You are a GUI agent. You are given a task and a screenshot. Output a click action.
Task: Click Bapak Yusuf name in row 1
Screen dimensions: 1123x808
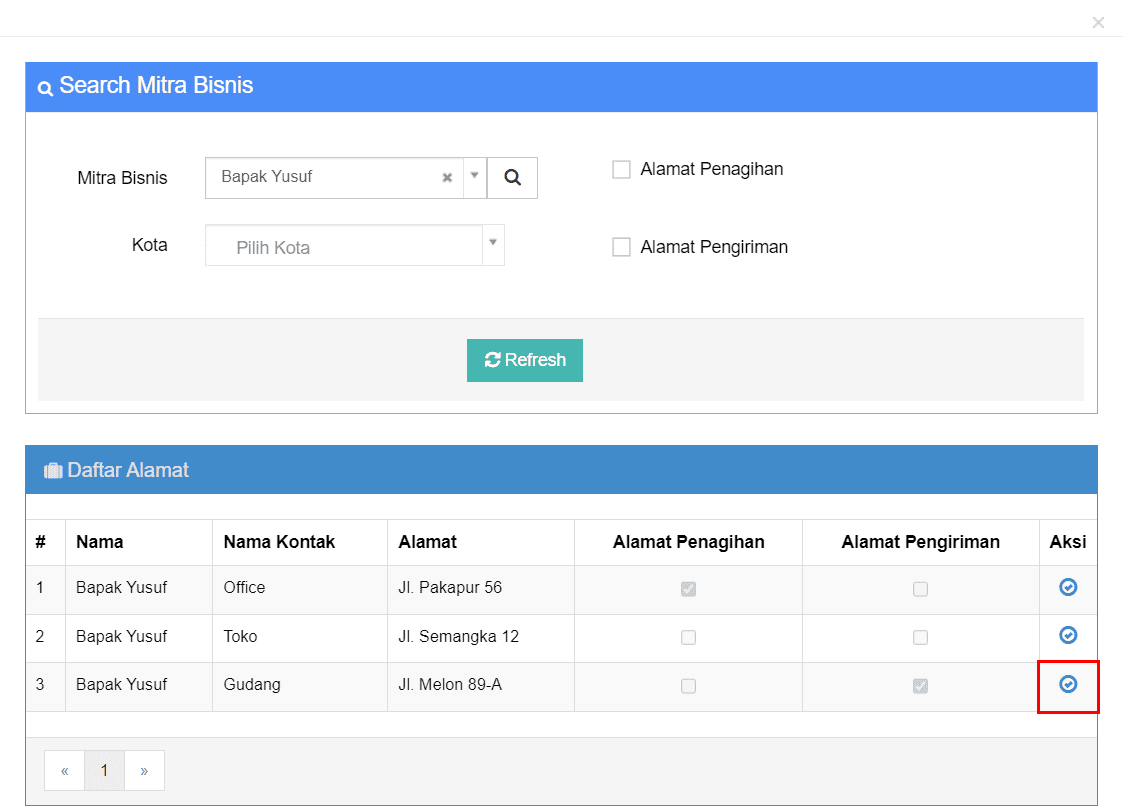(x=121, y=587)
